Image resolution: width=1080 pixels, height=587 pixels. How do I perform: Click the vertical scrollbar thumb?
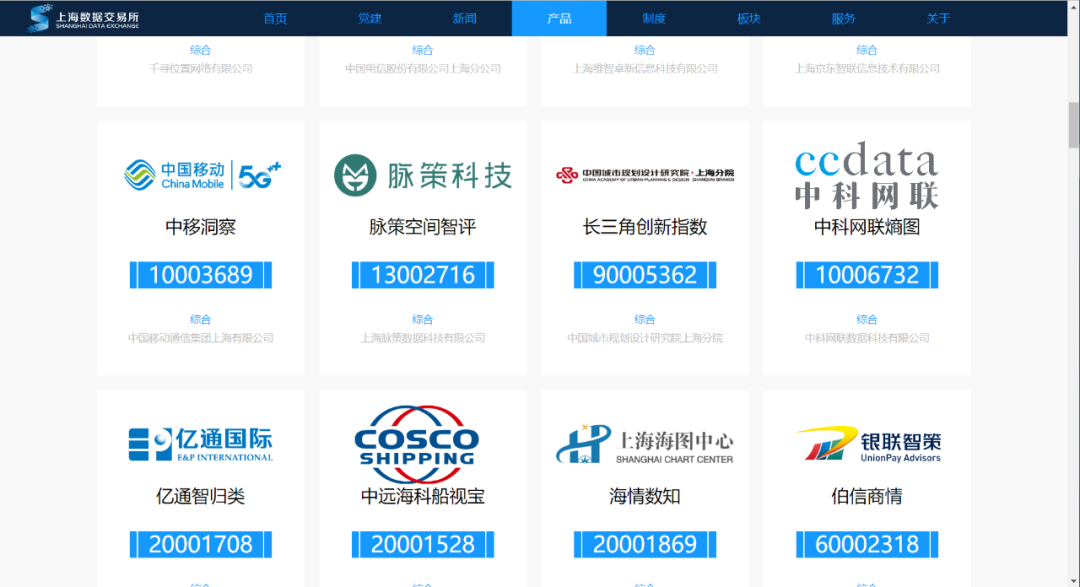1073,125
